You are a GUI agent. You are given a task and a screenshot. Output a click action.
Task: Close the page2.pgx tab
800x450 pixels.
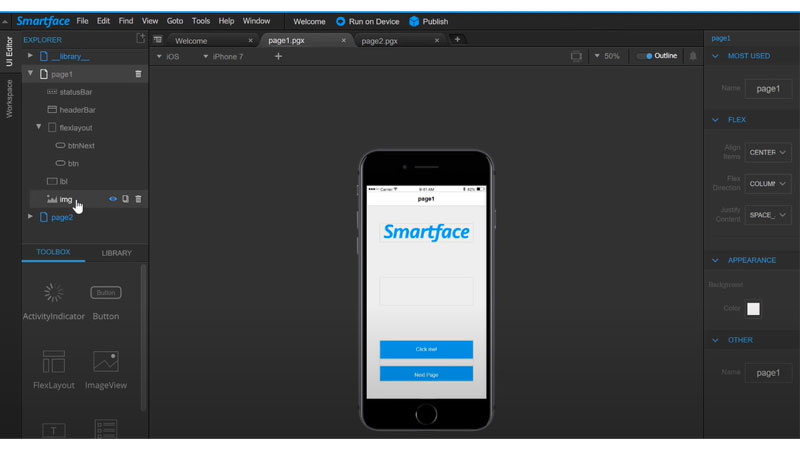coord(437,40)
